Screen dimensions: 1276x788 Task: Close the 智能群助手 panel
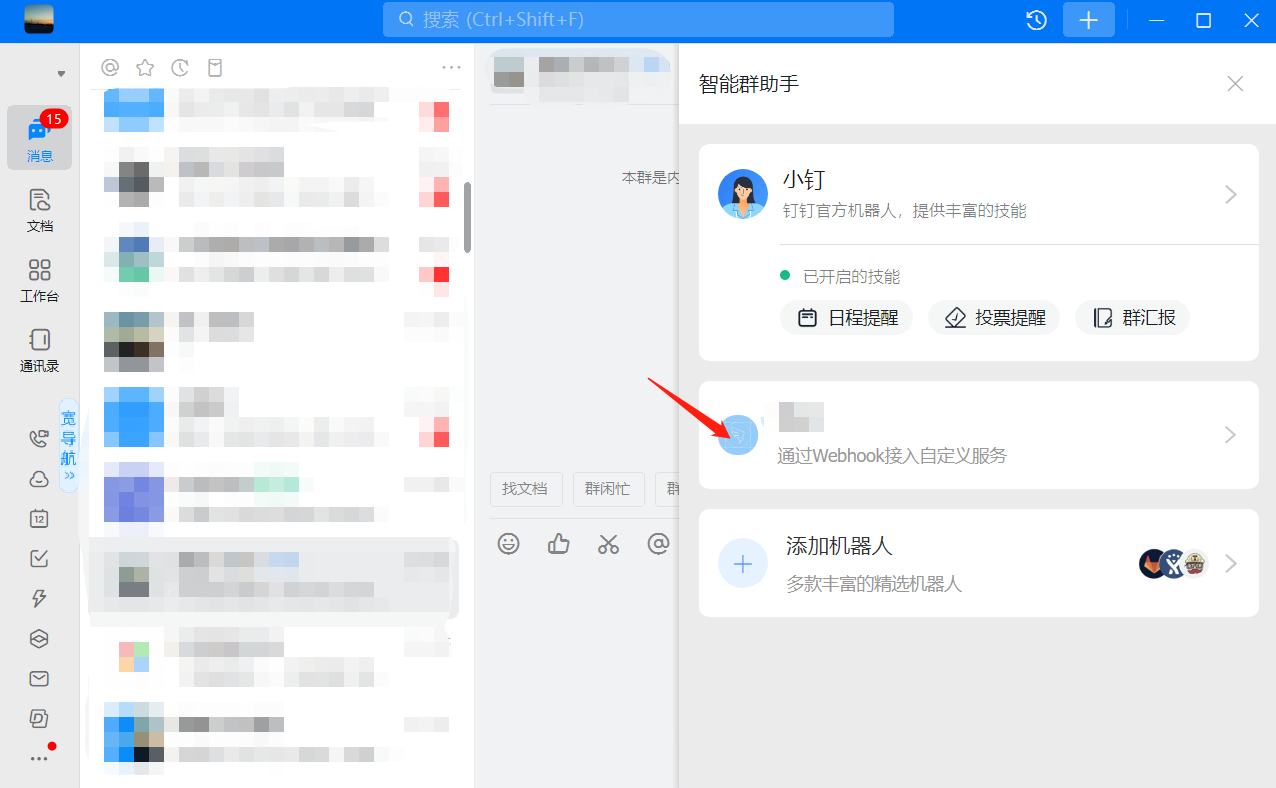tap(1235, 84)
